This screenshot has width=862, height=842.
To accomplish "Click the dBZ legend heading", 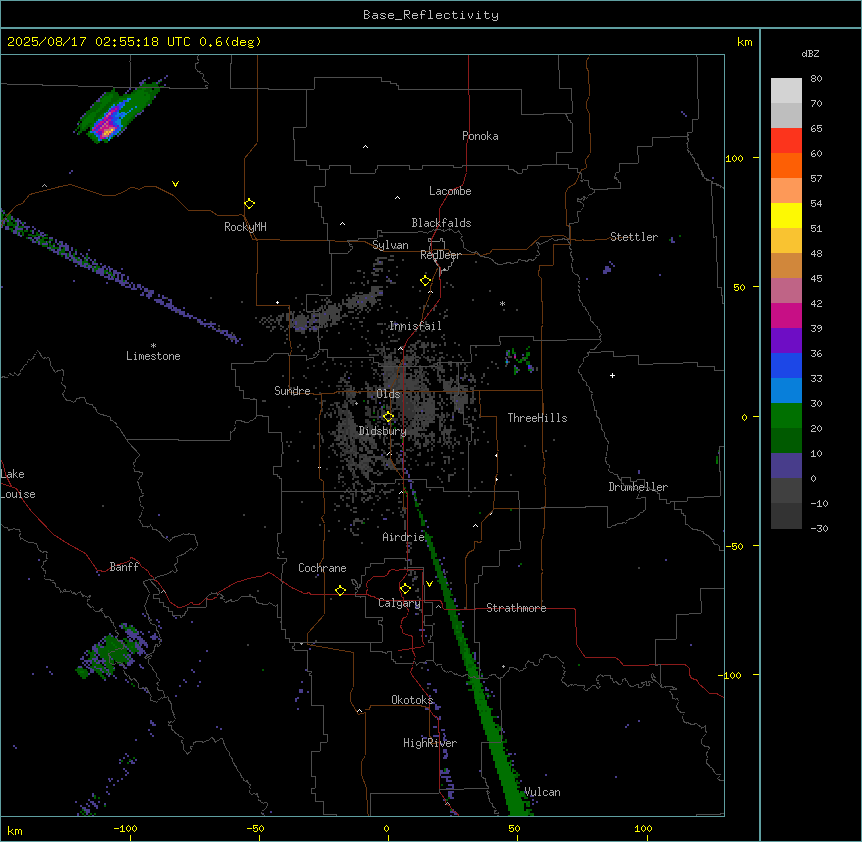I will [810, 53].
